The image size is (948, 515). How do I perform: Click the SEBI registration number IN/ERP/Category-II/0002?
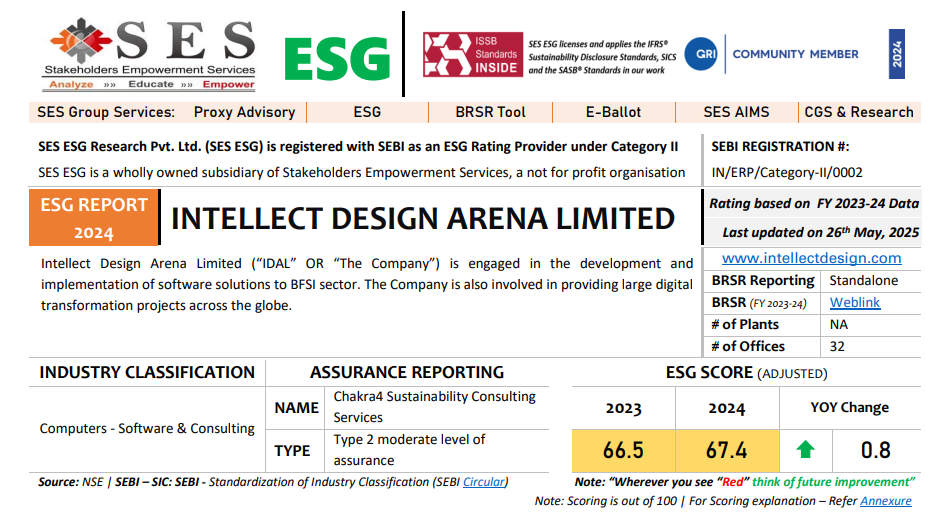787,173
